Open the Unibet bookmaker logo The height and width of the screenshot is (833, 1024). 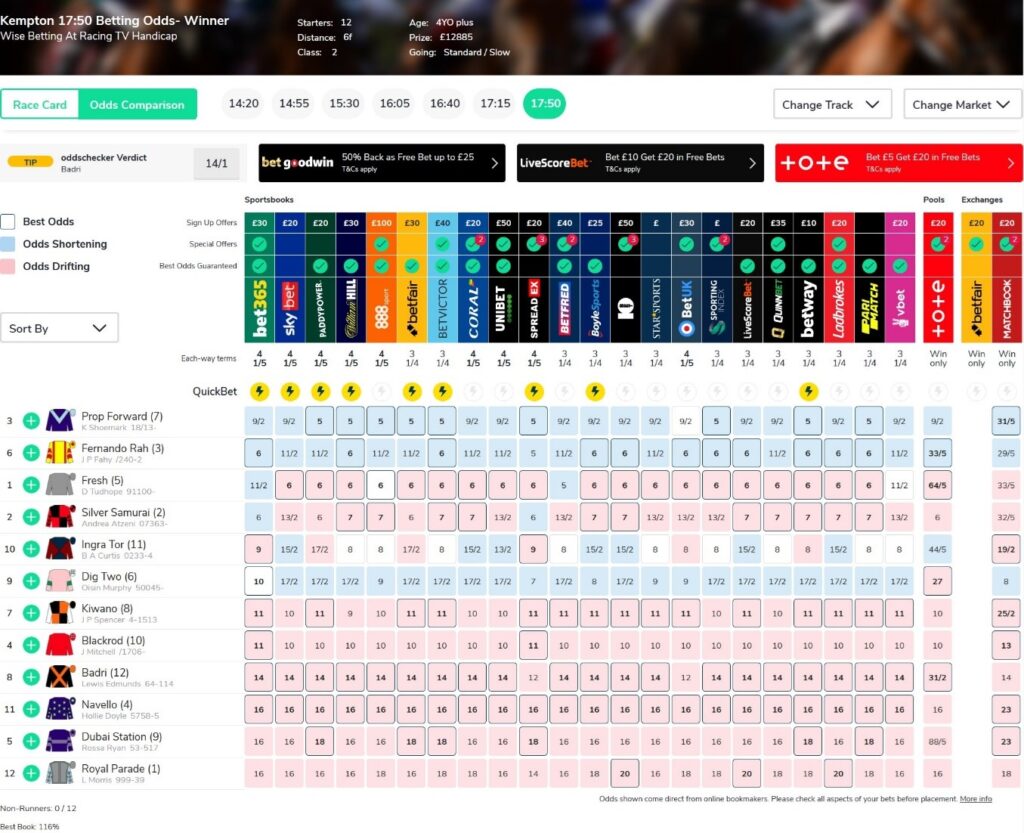[503, 309]
